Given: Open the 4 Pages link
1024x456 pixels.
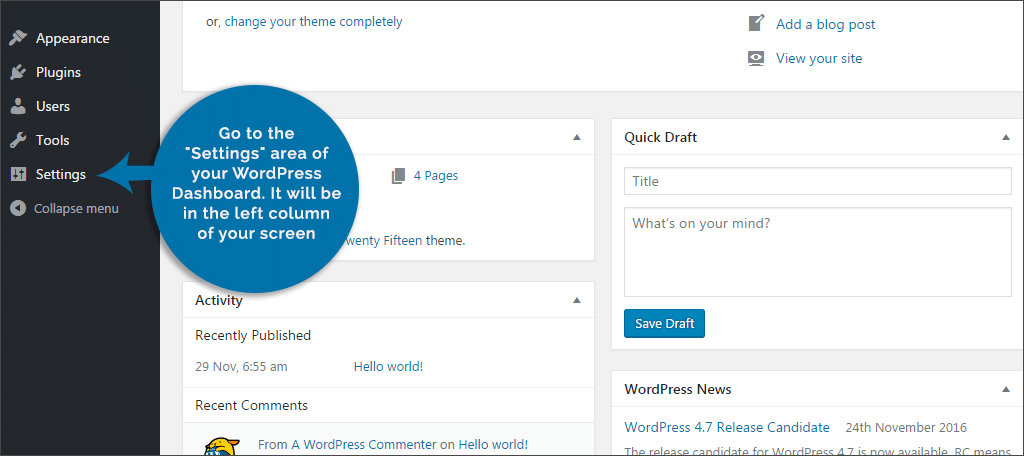Looking at the screenshot, I should tap(435, 175).
